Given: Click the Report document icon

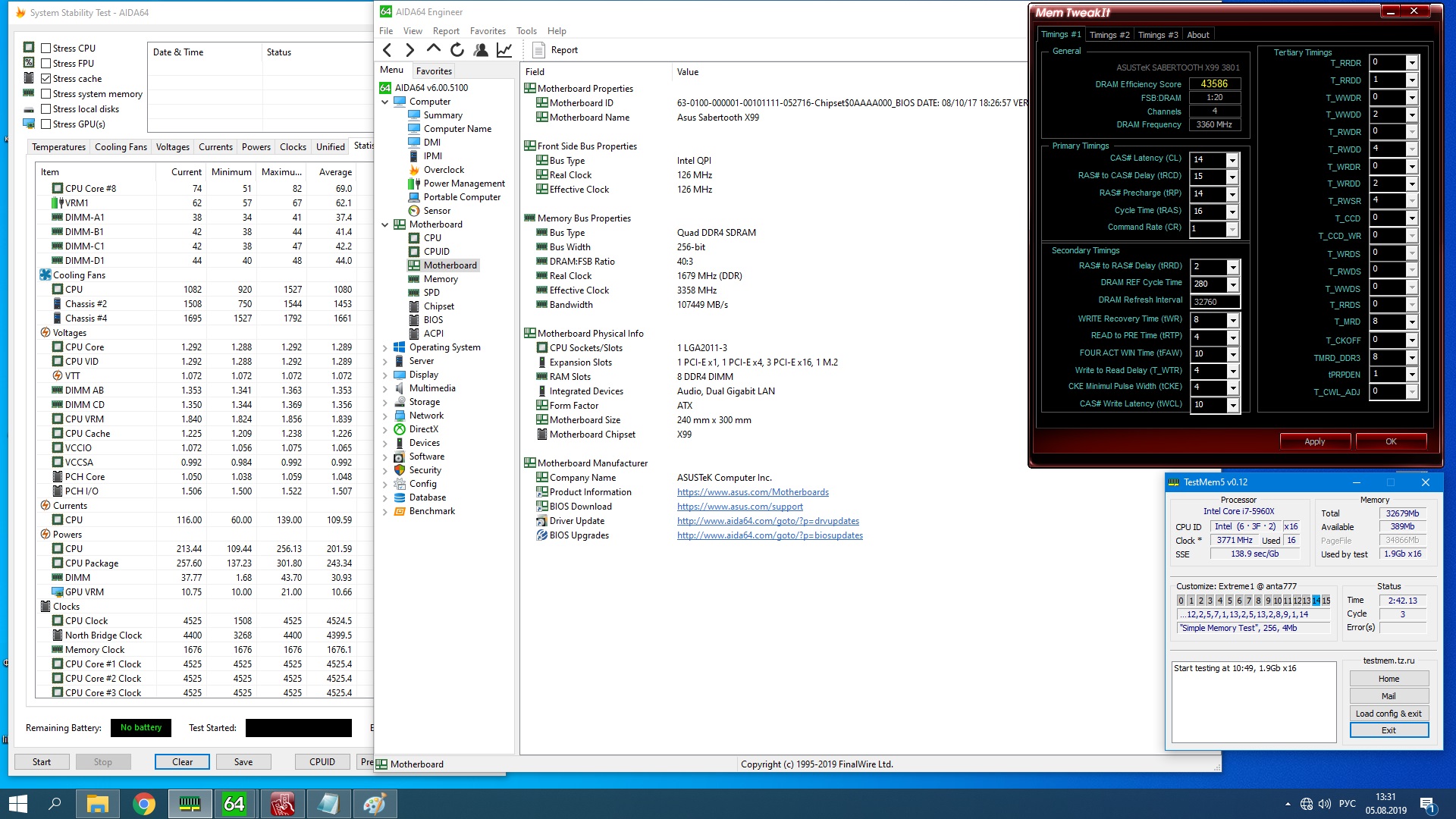Looking at the screenshot, I should pos(539,50).
